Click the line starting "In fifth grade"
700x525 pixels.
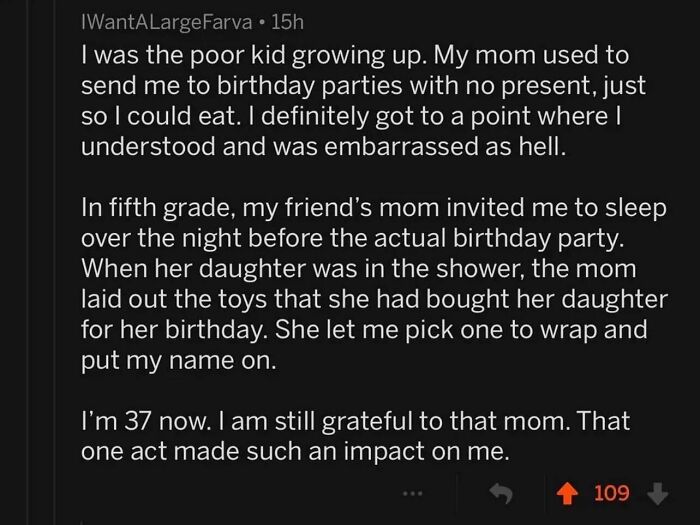coord(374,209)
